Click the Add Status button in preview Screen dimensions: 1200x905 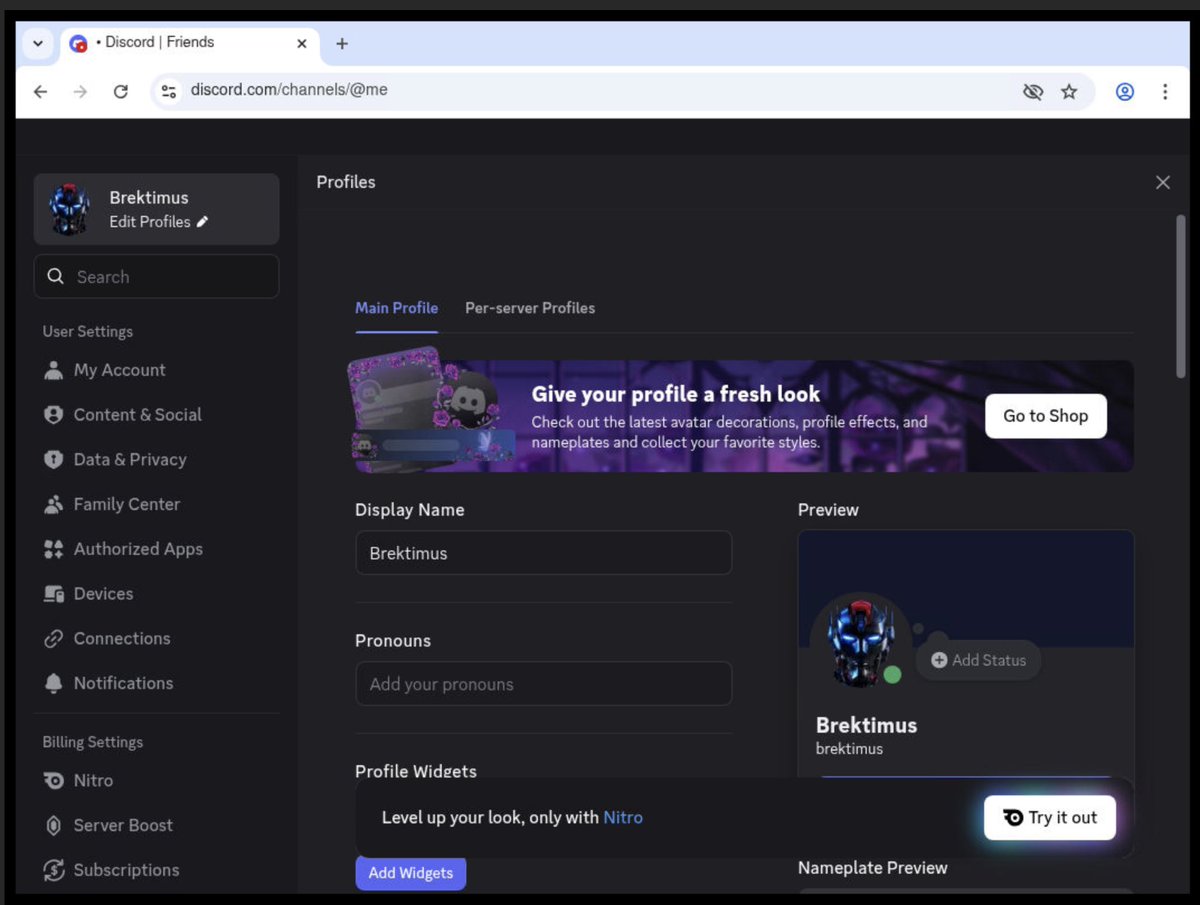tap(979, 660)
